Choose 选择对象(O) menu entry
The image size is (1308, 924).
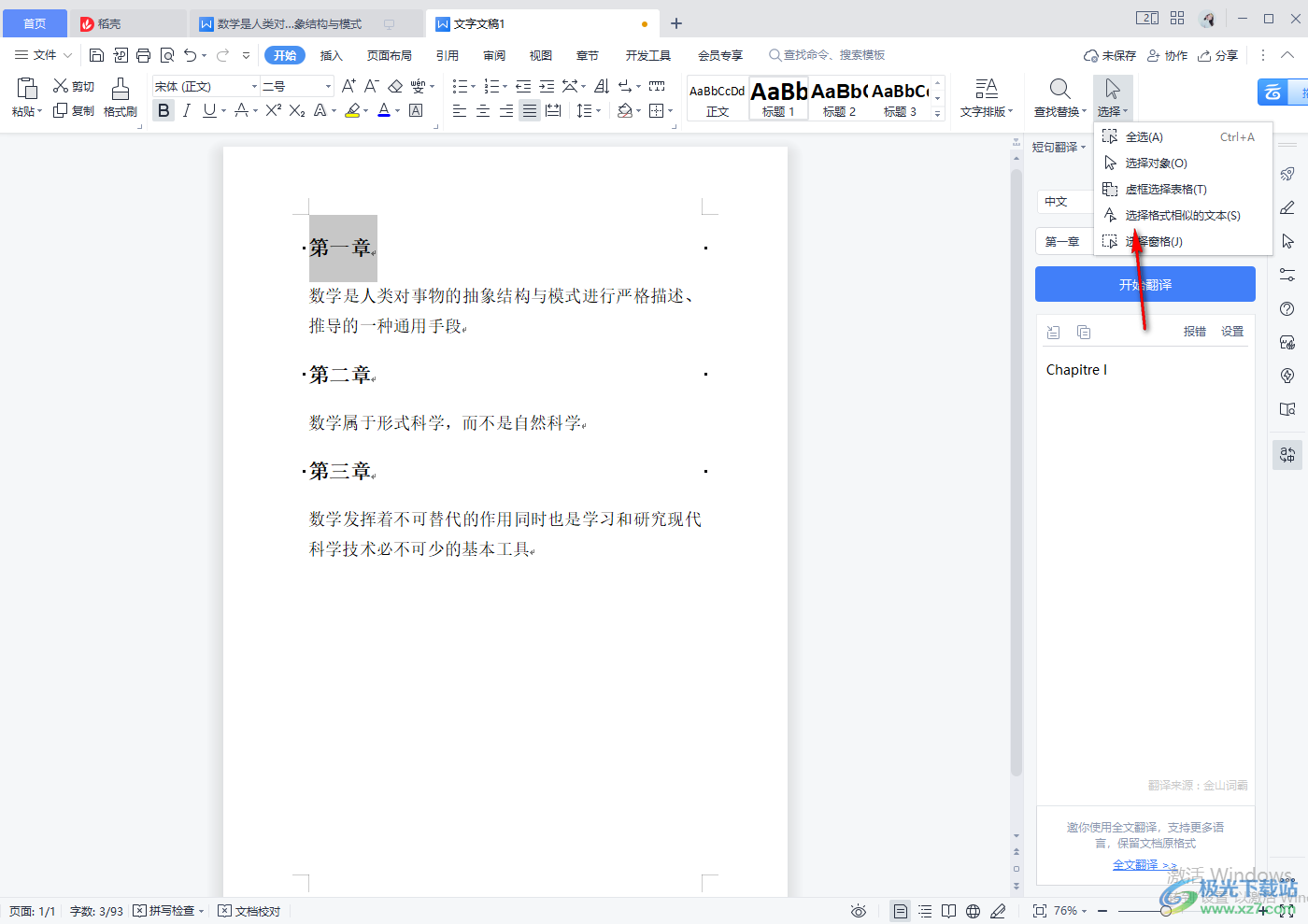tap(1183, 163)
